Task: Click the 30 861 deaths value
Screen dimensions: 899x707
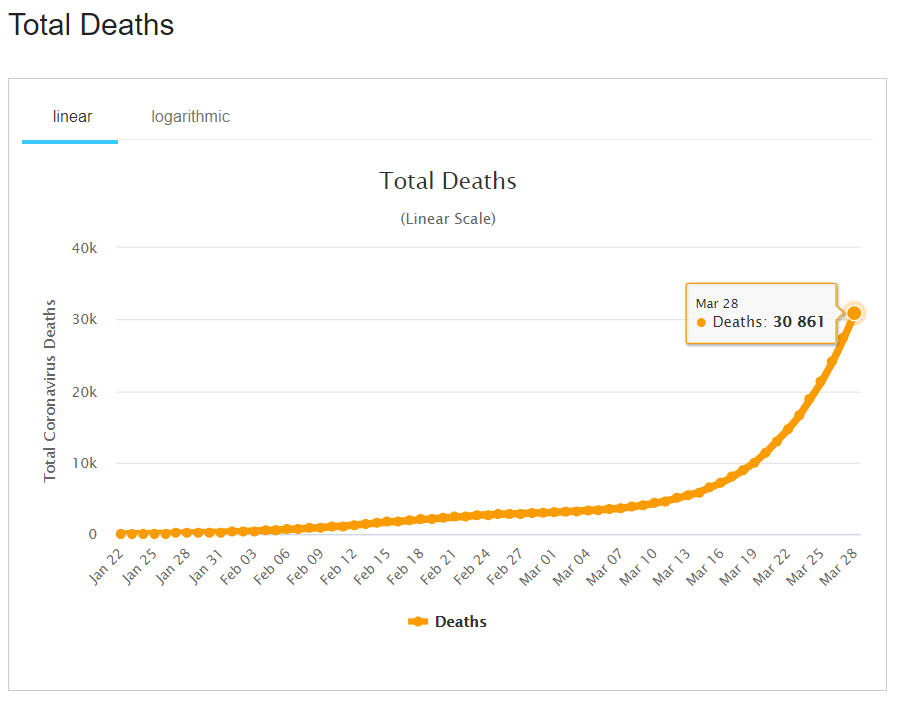Action: coord(798,322)
